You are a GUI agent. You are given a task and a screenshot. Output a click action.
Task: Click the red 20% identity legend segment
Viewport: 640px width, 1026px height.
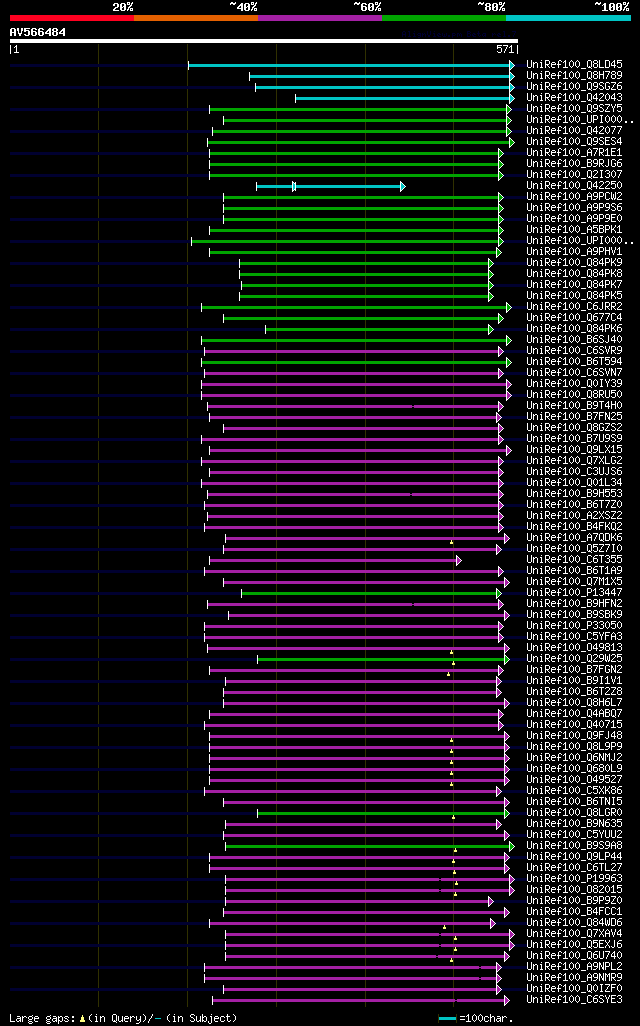click(72, 18)
